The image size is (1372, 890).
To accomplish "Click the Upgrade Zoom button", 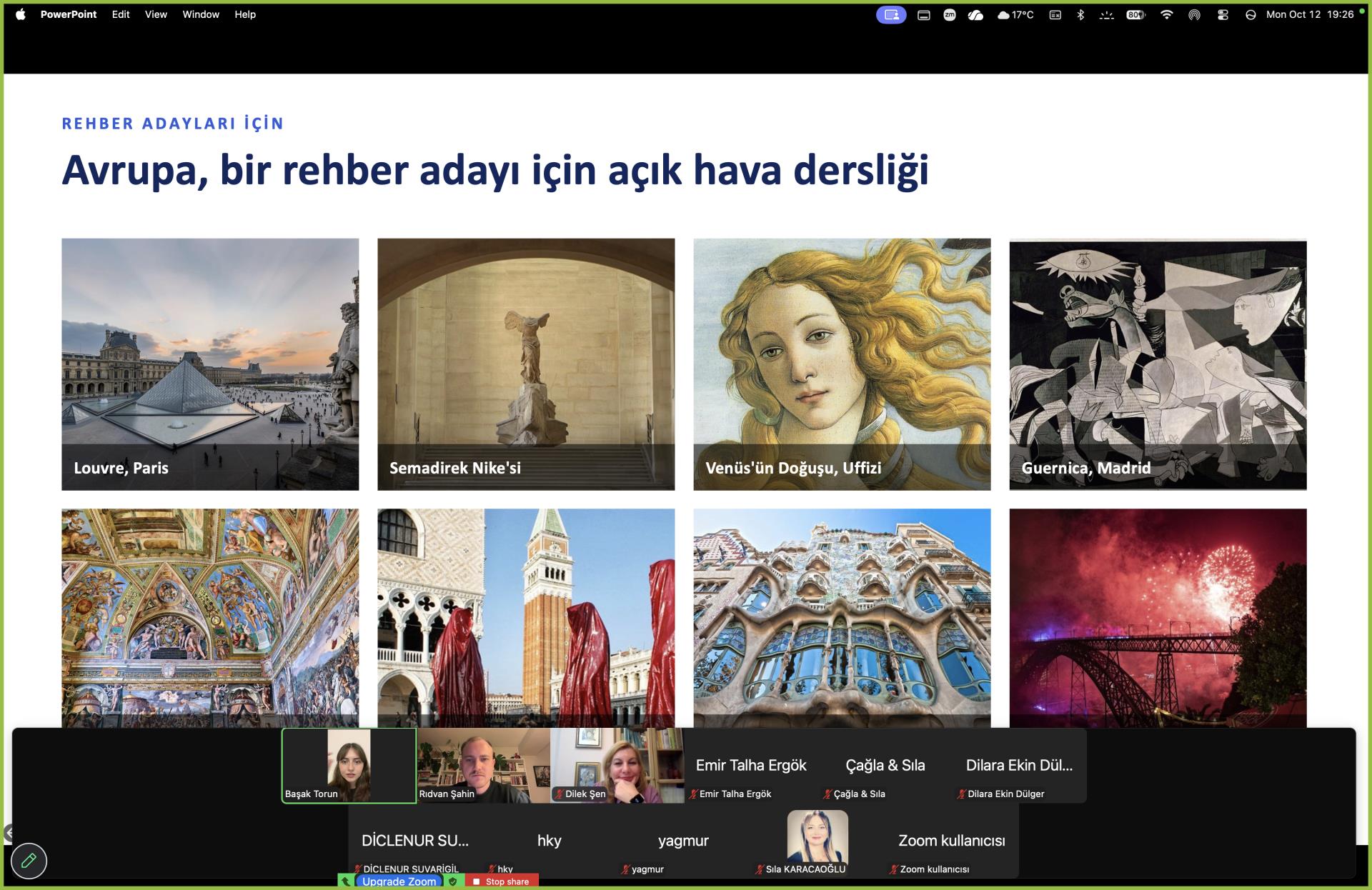I will point(399,881).
